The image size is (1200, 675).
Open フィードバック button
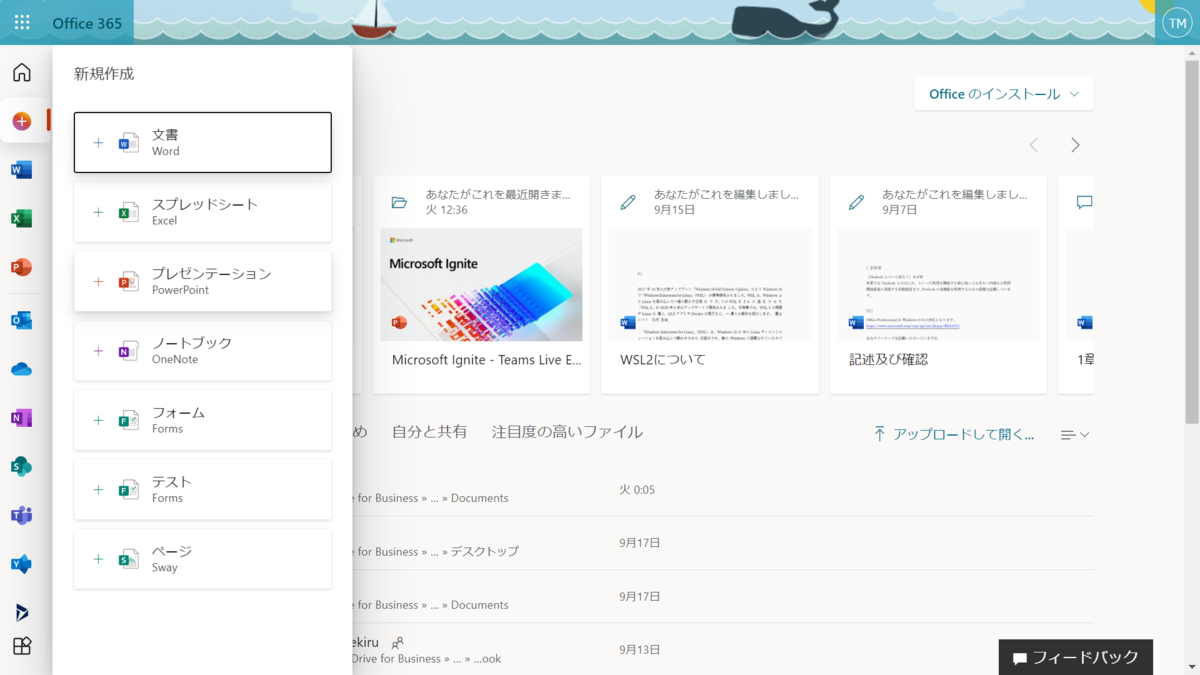click(1075, 657)
